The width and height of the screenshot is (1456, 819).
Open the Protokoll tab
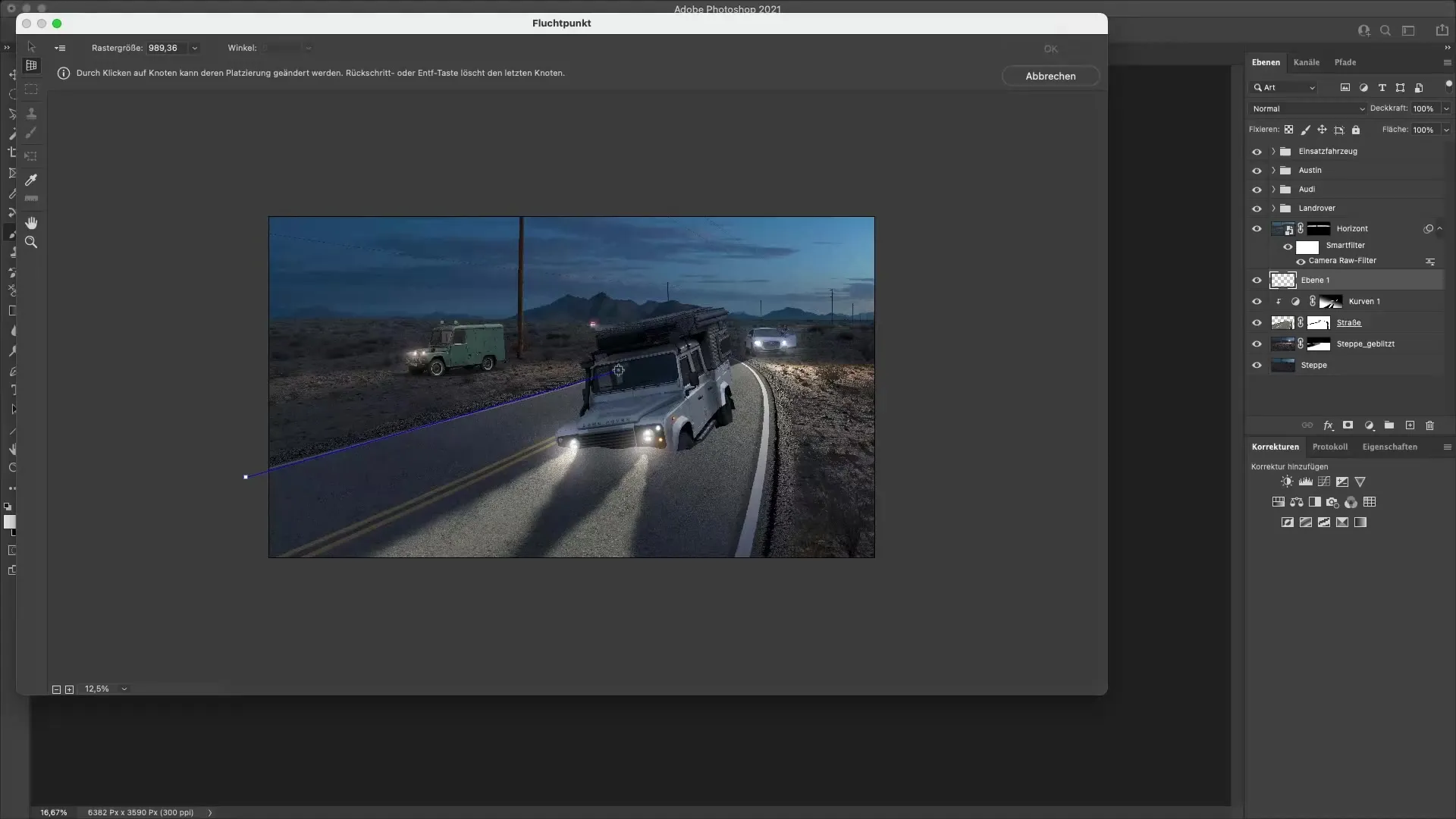pyautogui.click(x=1329, y=447)
